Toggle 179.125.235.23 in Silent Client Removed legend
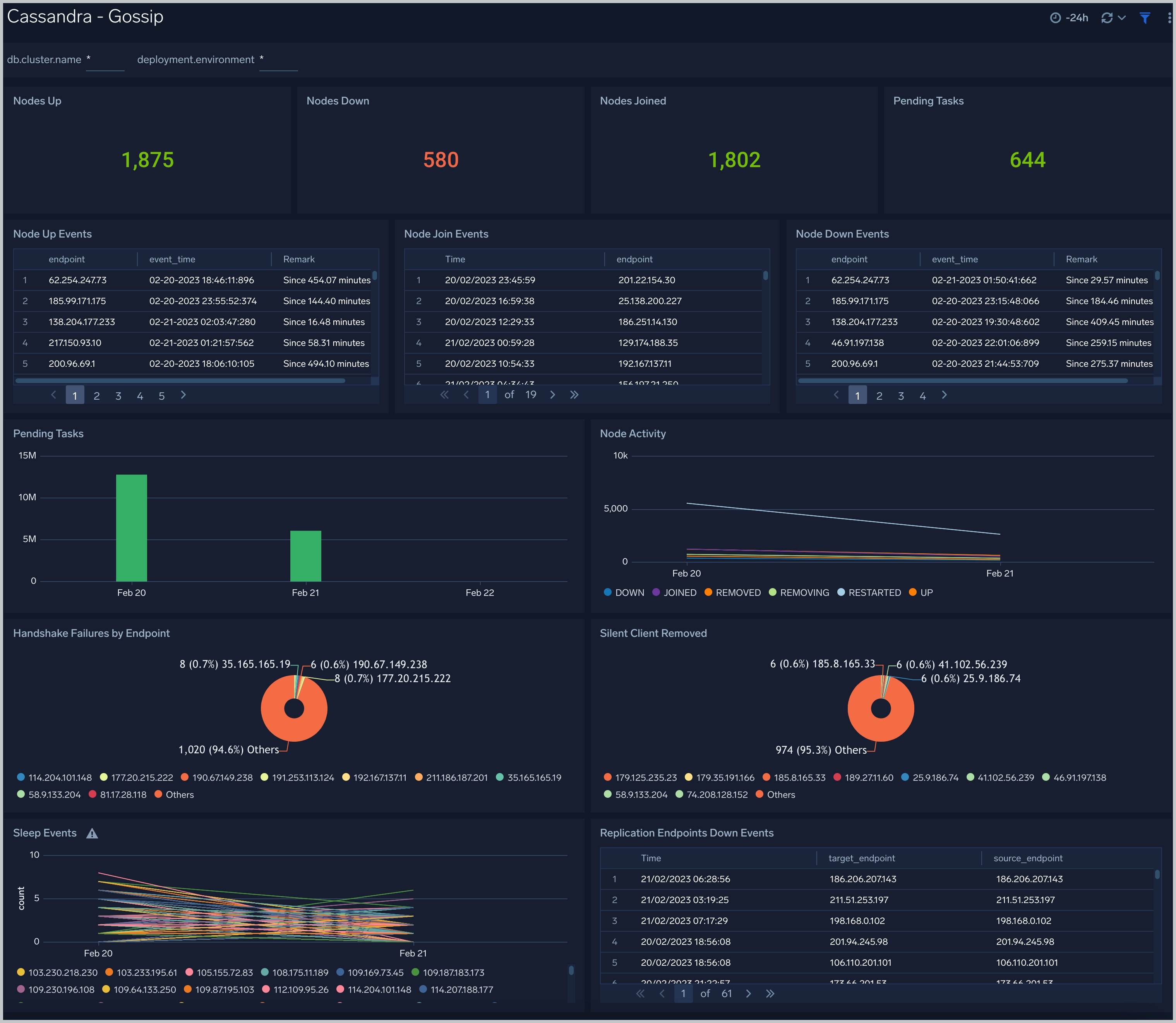This screenshot has width=1176, height=1023. (640, 778)
